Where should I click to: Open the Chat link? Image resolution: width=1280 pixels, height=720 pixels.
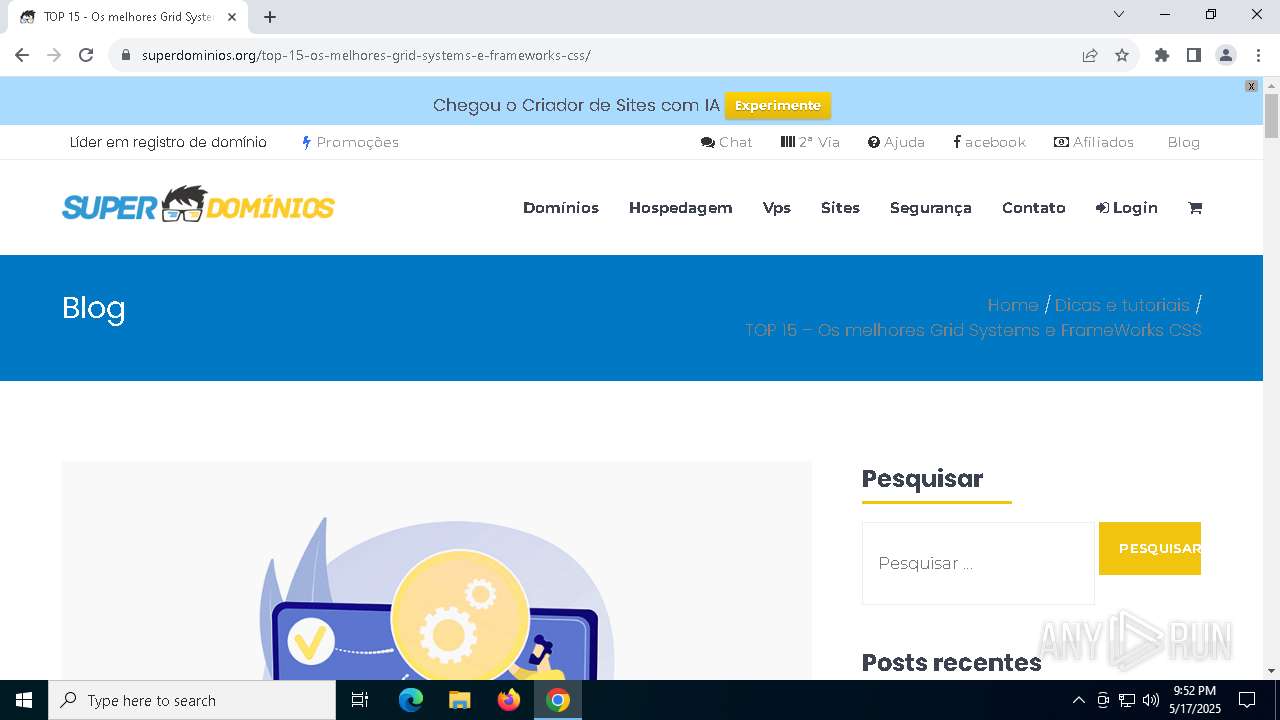click(727, 142)
